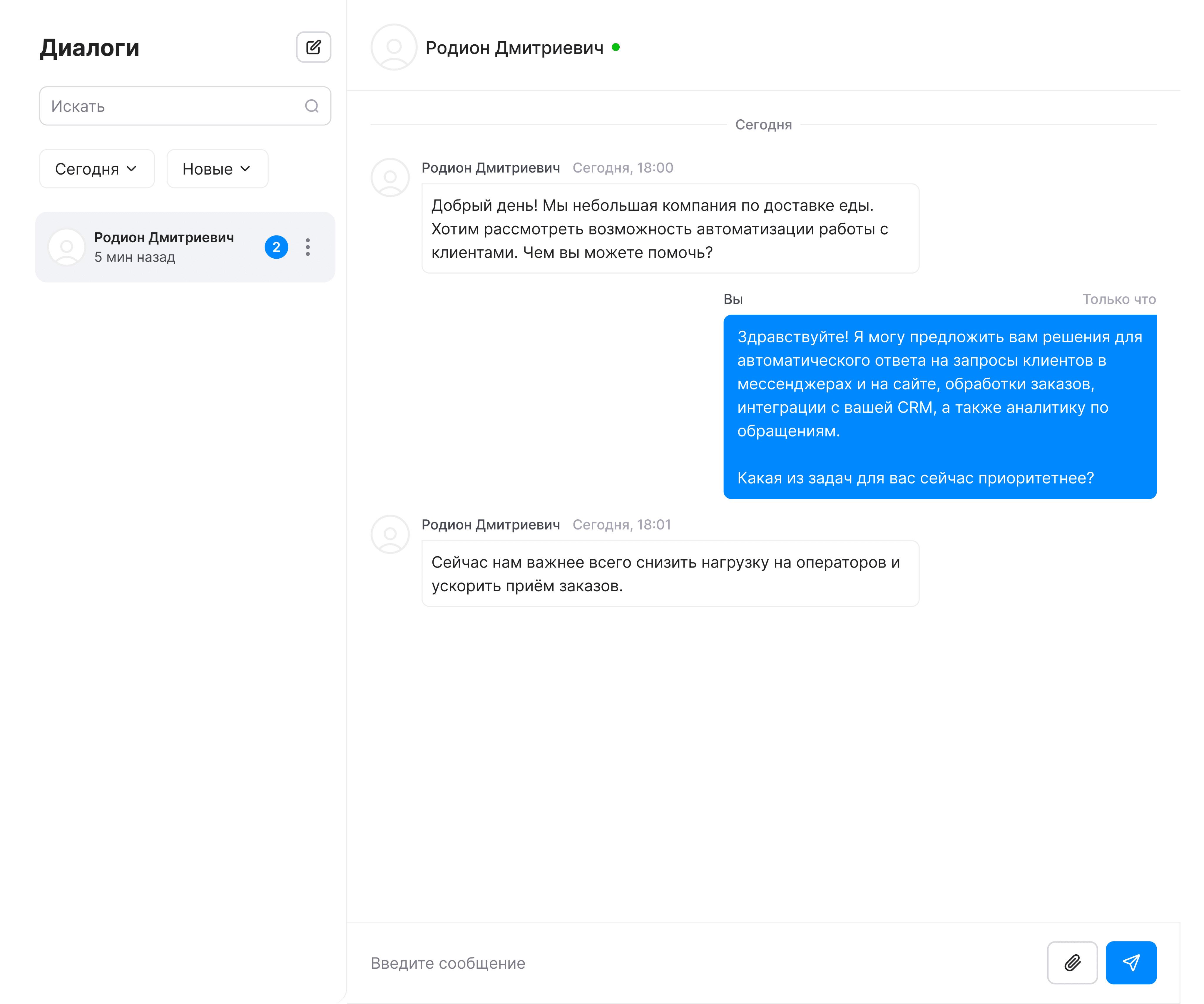Click the message about снизить нагрузку на операторов
1204x1004 pixels.
pos(670,573)
